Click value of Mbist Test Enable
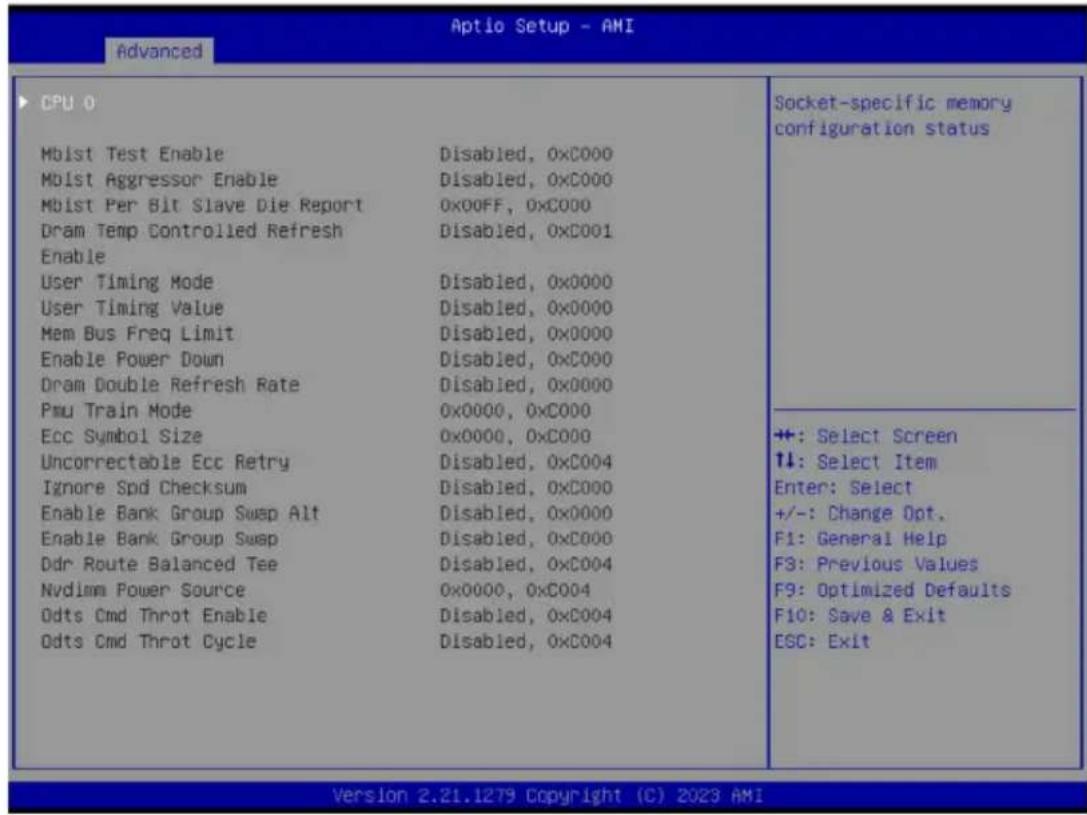 pyautogui.click(x=526, y=154)
